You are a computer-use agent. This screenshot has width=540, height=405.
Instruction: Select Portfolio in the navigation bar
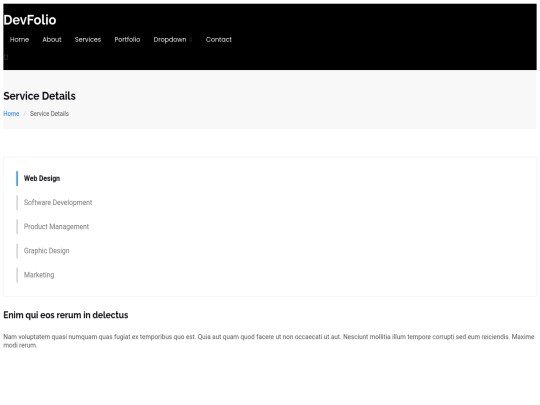click(127, 40)
